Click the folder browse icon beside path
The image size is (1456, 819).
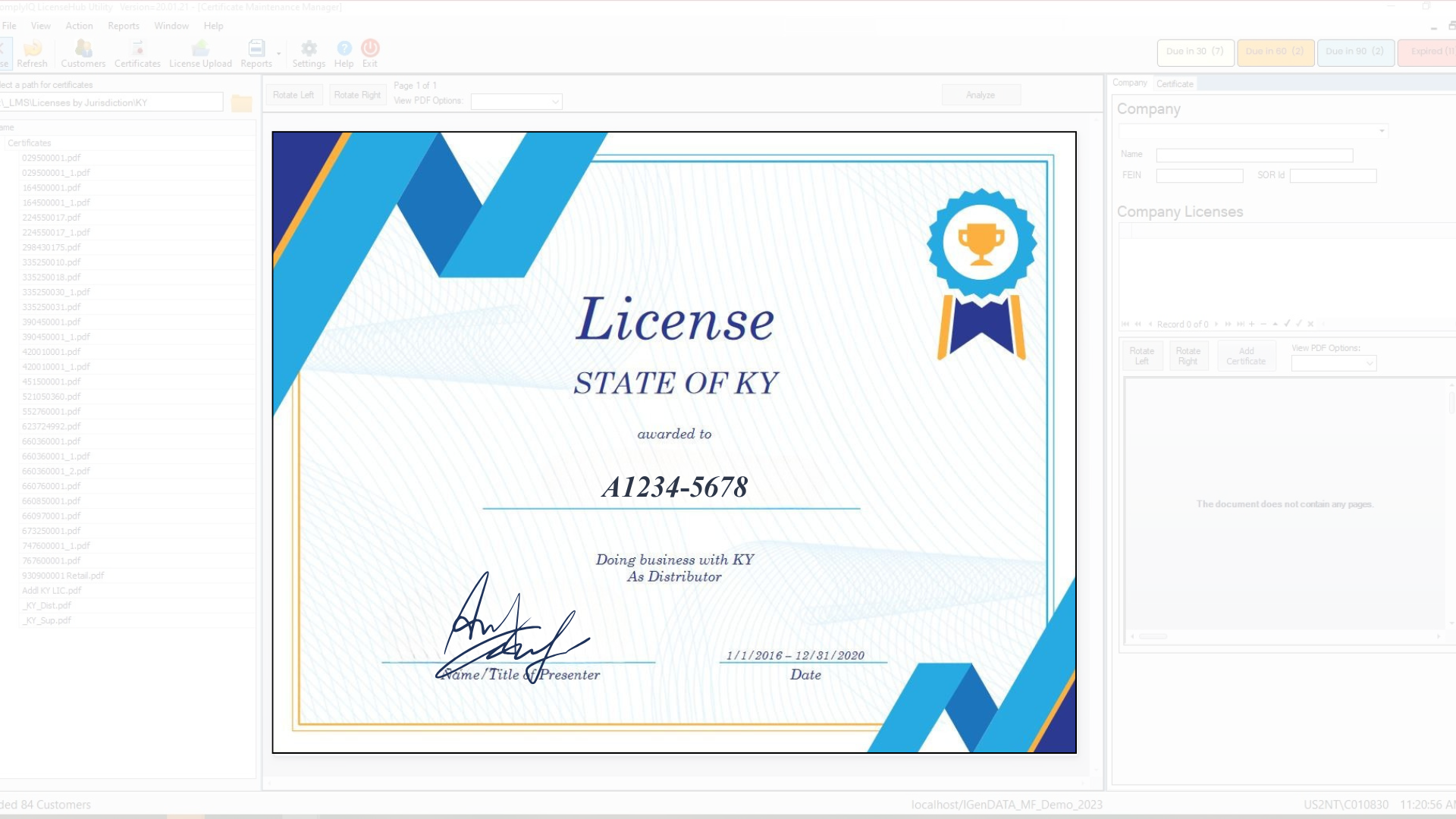[241, 103]
